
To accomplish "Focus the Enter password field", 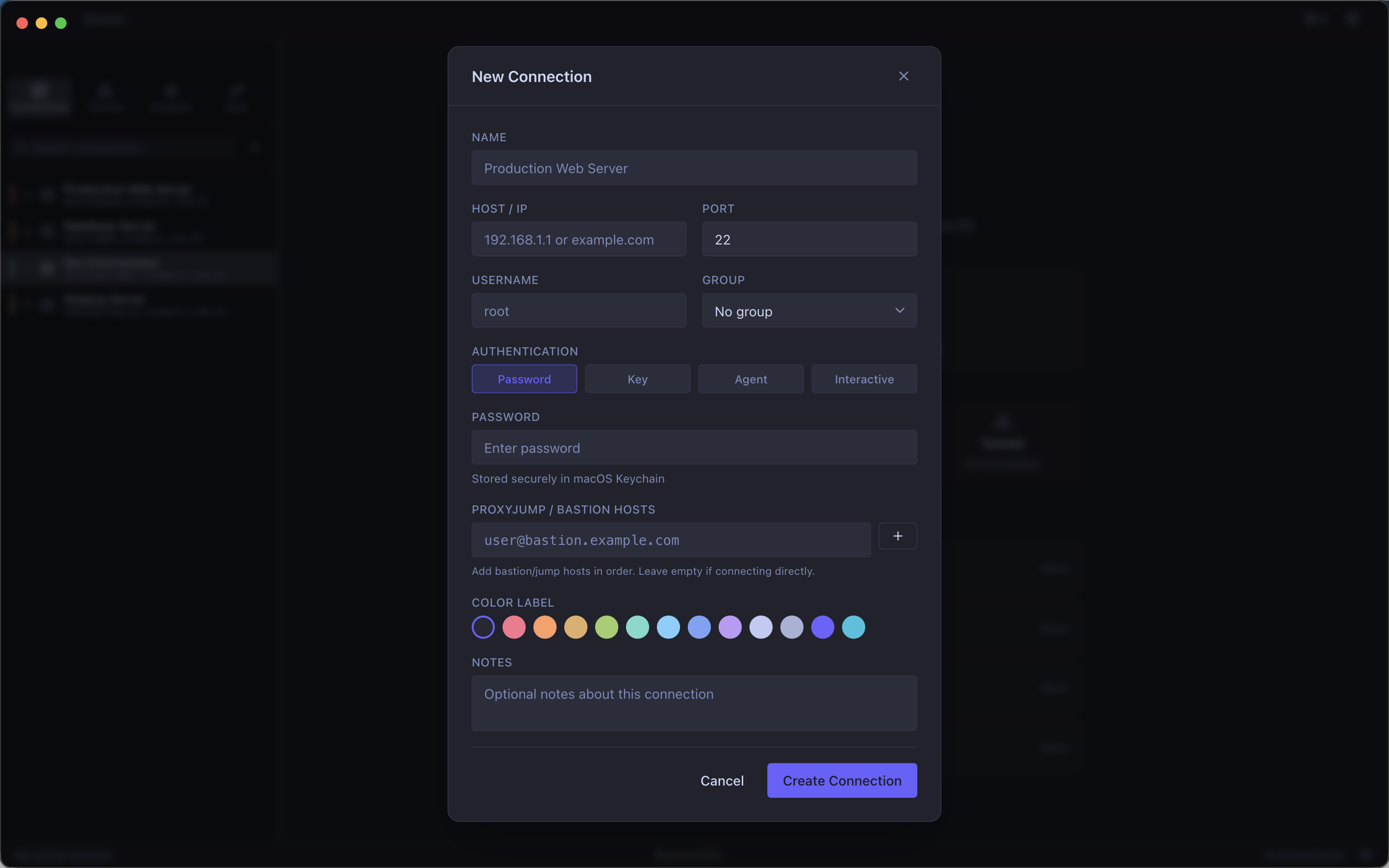I will [x=694, y=448].
